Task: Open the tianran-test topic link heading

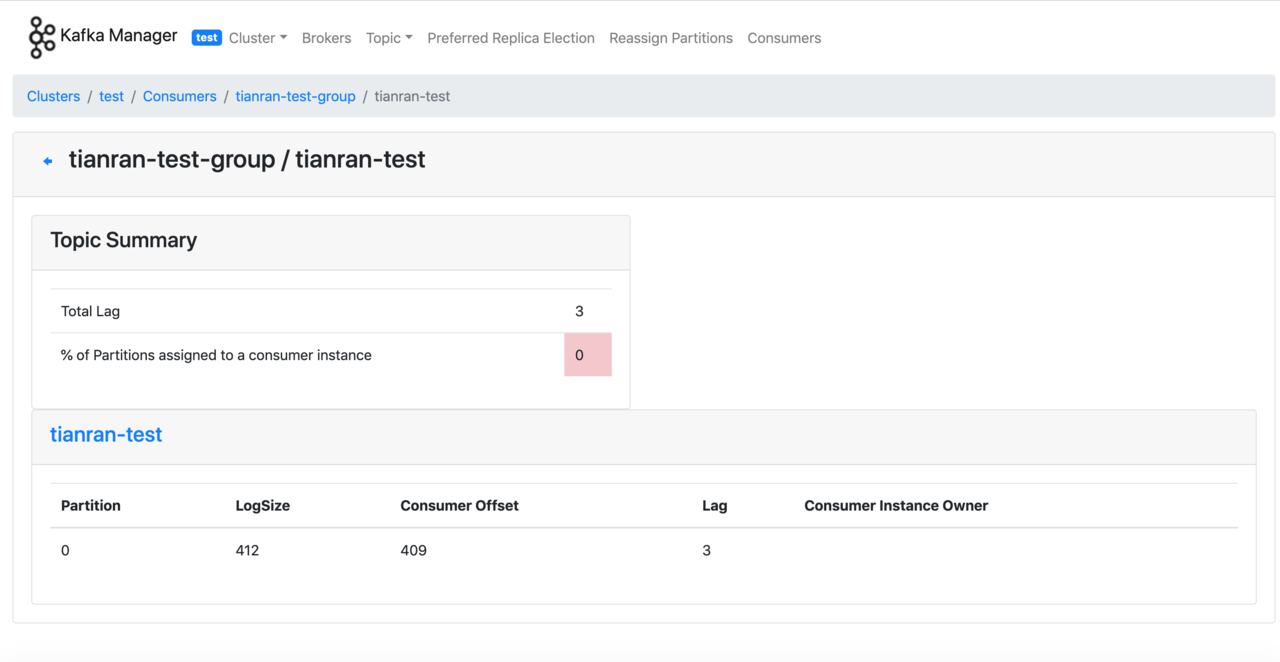Action: [x=106, y=435]
